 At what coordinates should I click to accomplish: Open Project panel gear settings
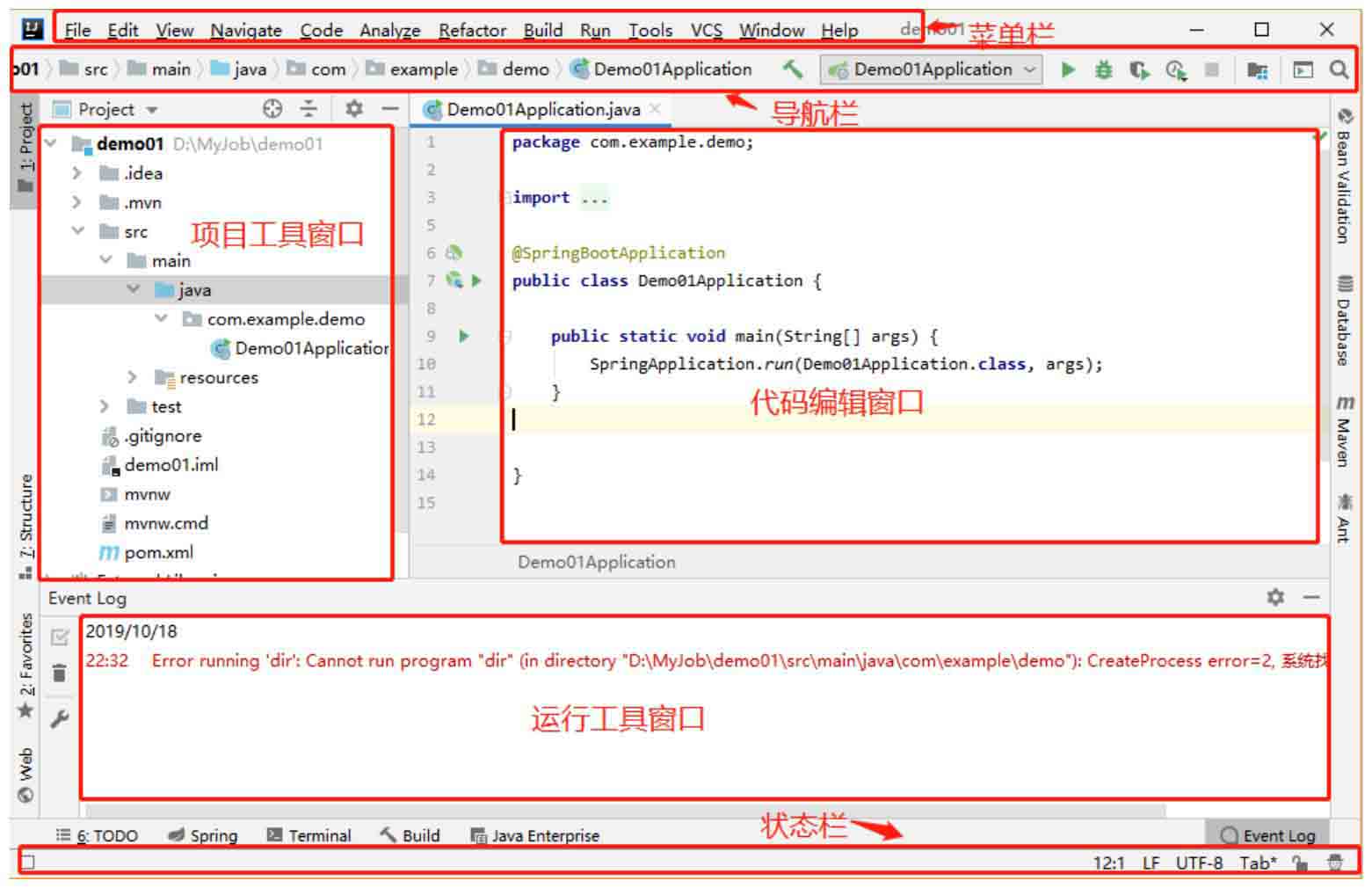tap(354, 109)
